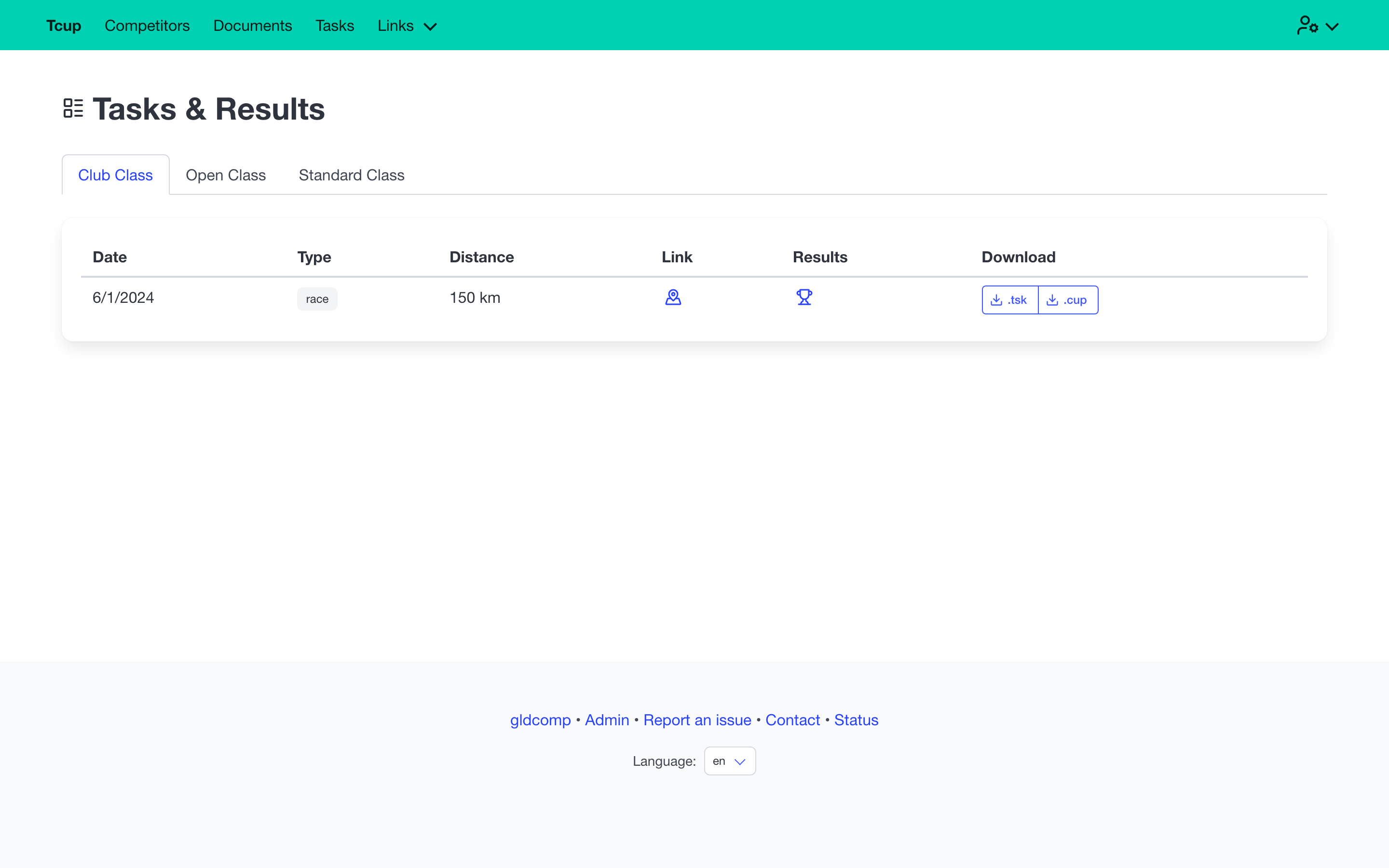Open the Admin footer link
Image resolution: width=1389 pixels, height=868 pixels.
(x=607, y=720)
